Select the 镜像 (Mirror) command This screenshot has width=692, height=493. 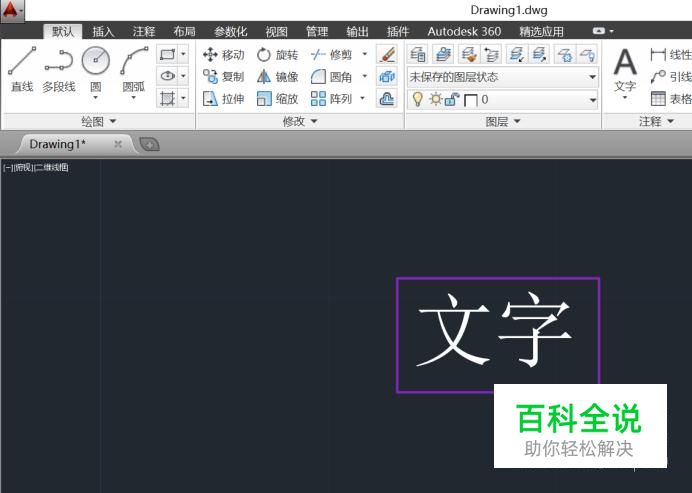click(x=278, y=77)
